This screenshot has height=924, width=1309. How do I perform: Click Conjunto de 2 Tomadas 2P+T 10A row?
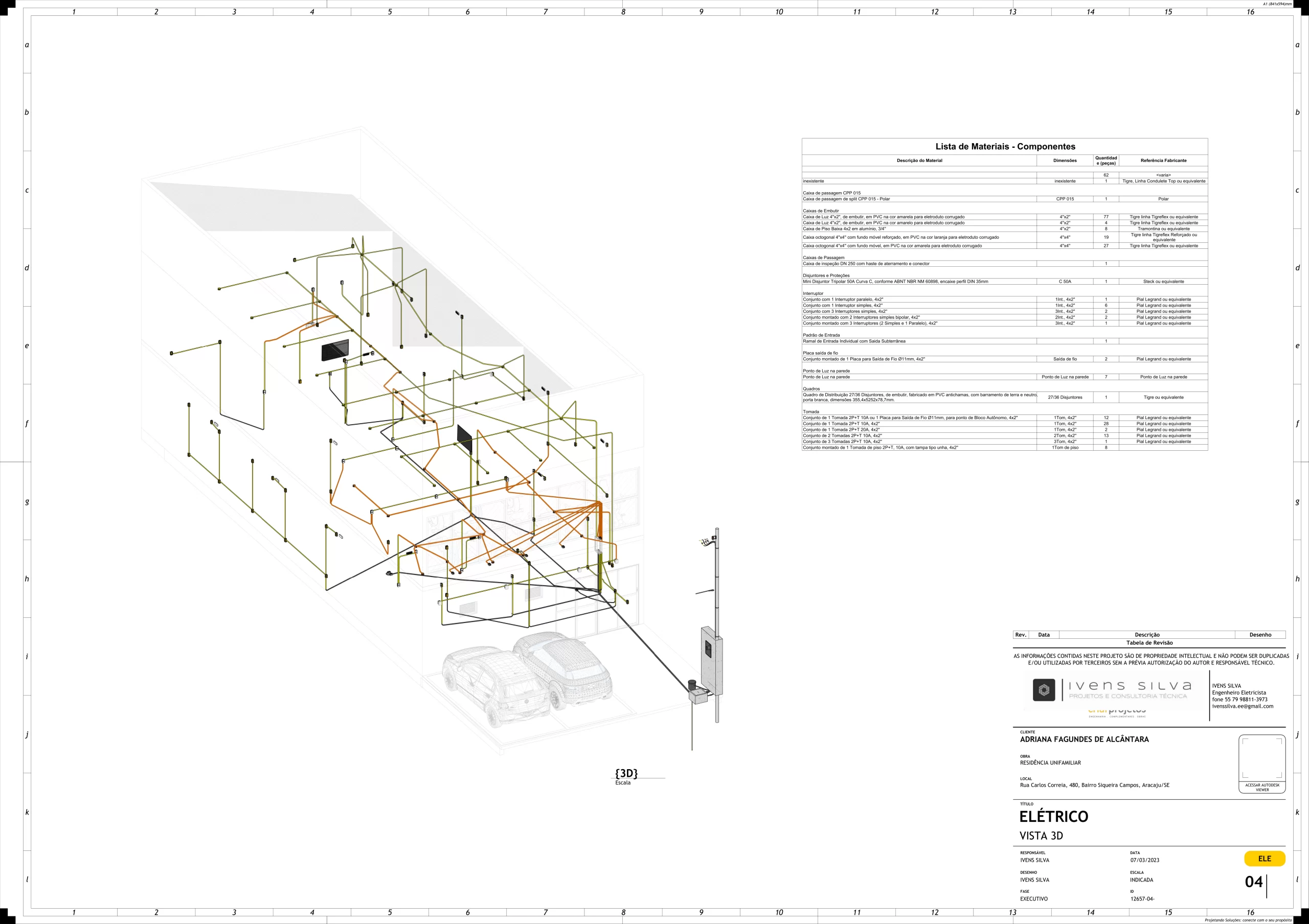point(1005,436)
